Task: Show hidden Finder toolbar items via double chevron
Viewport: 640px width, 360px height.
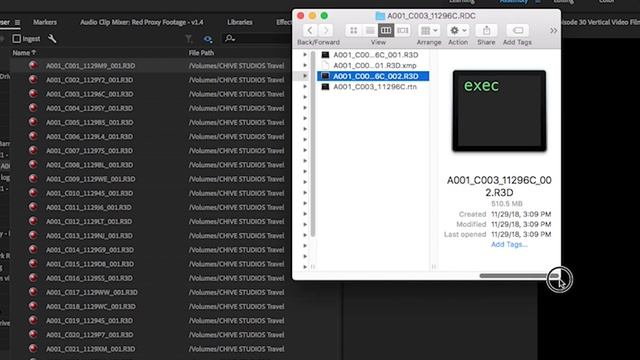Action: (x=553, y=31)
